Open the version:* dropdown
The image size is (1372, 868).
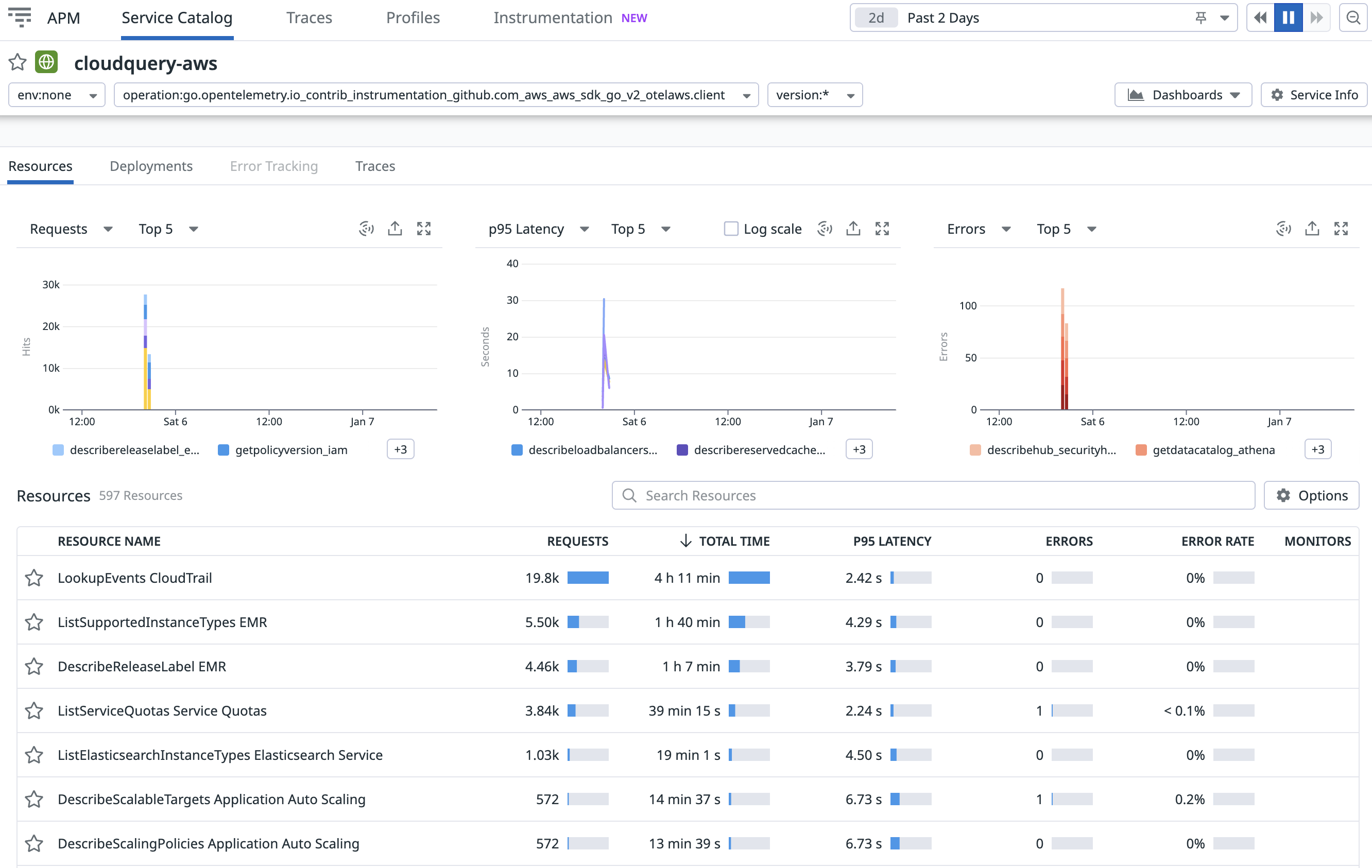pyautogui.click(x=815, y=95)
